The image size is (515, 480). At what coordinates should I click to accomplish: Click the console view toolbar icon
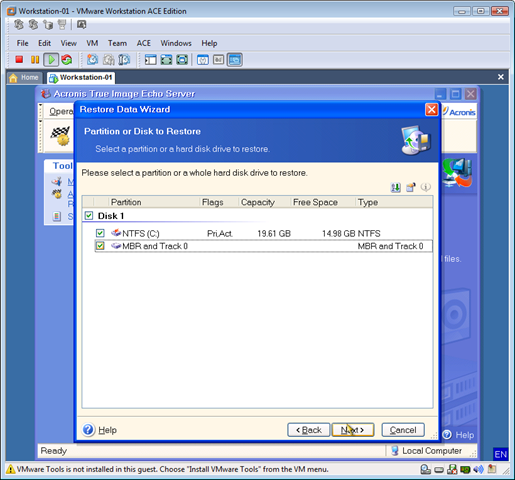[234, 60]
